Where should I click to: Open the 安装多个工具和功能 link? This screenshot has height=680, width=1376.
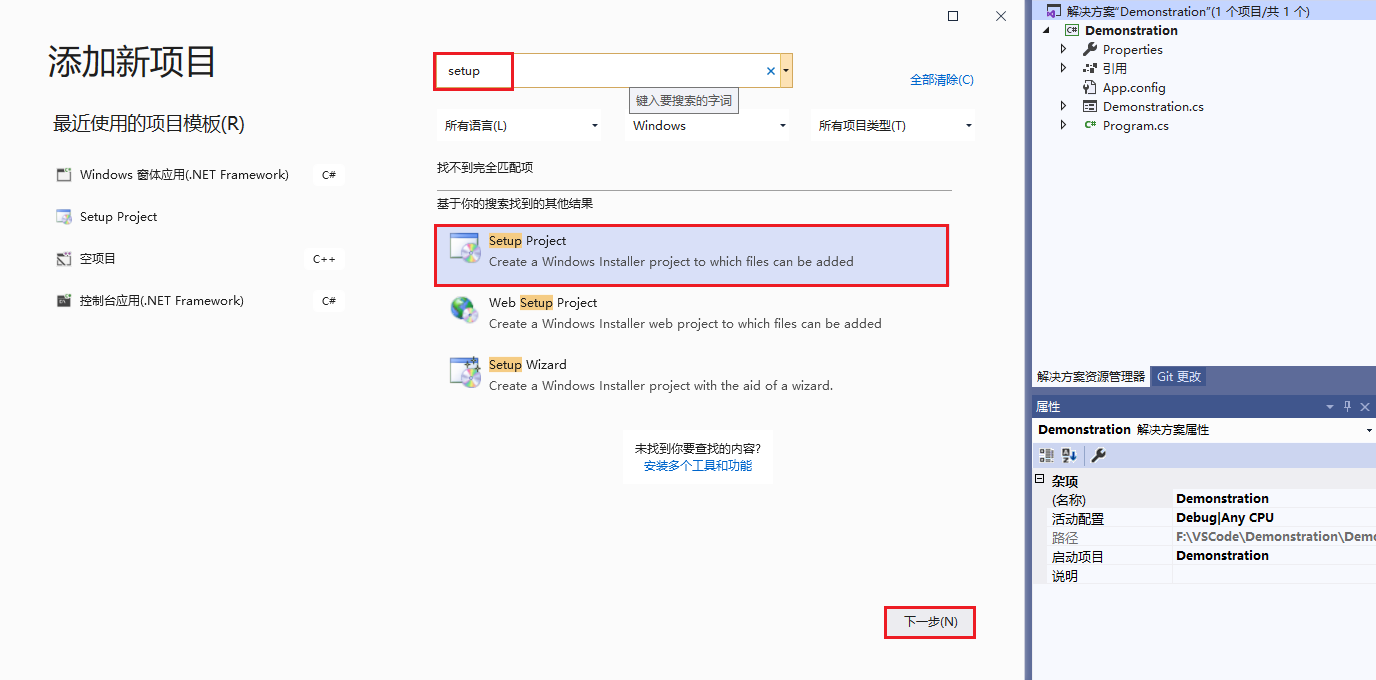pos(698,466)
